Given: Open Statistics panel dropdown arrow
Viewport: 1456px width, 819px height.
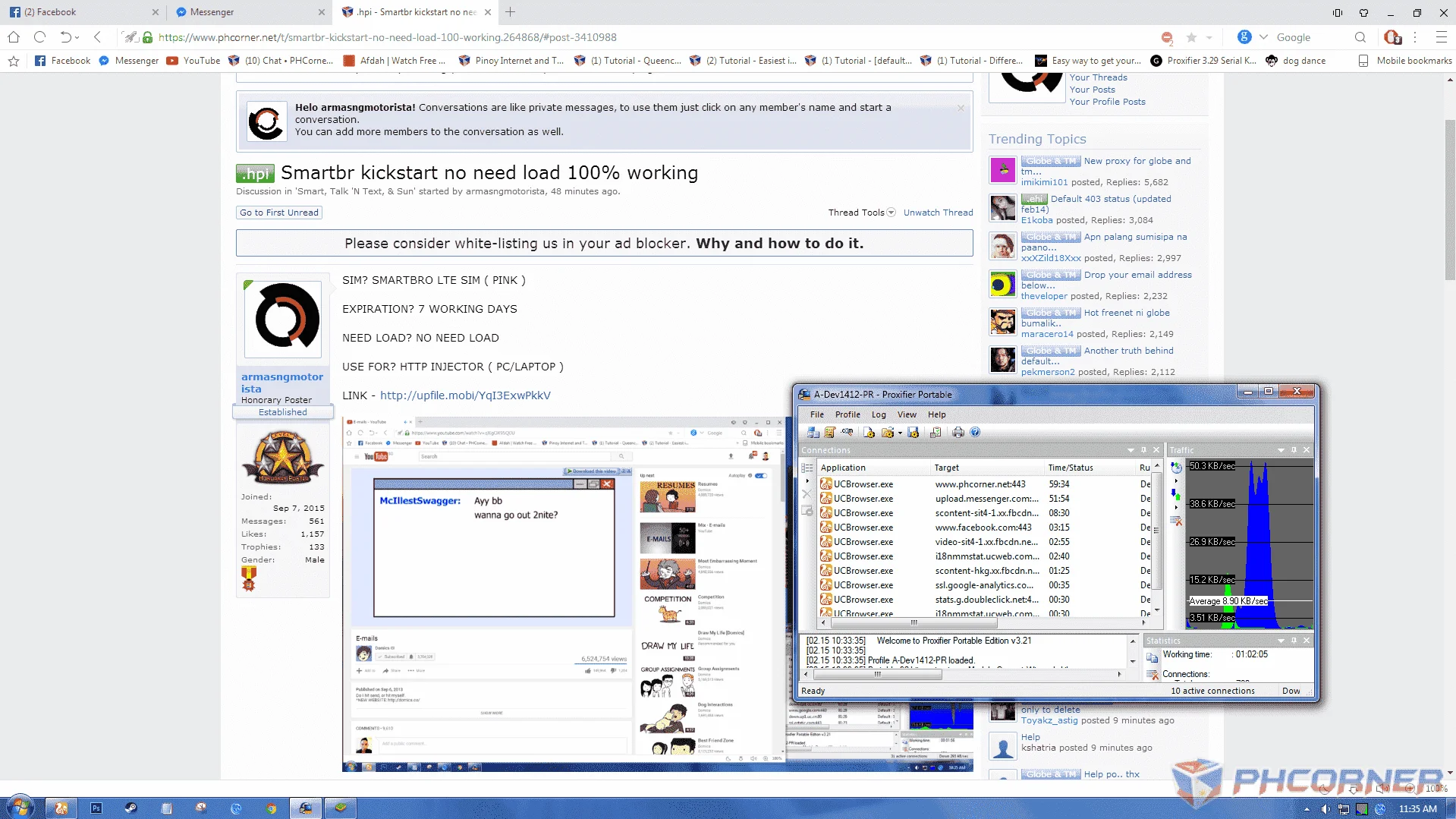Looking at the screenshot, I should pyautogui.click(x=1281, y=641).
